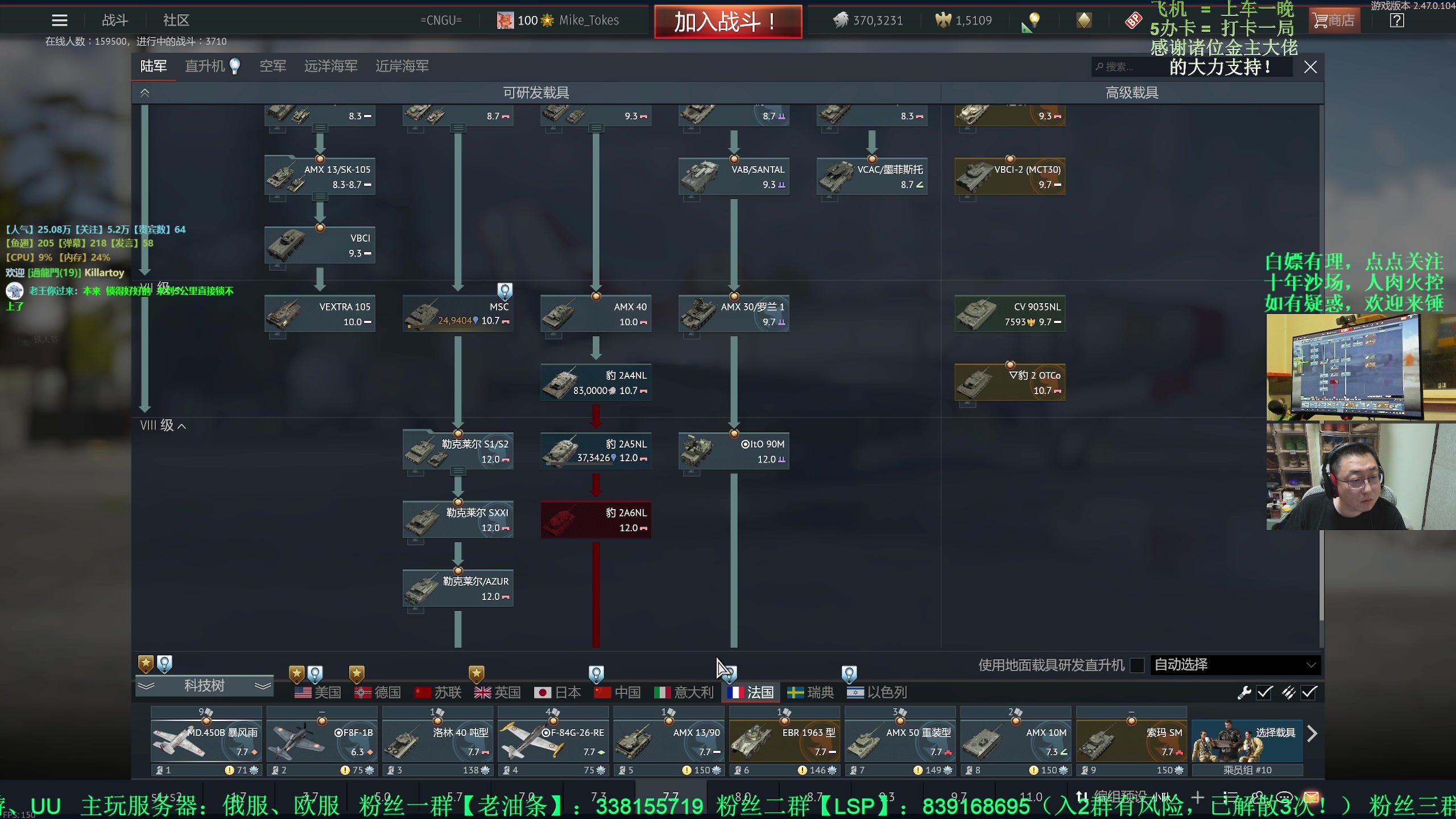Open the help question mark icon

click(x=1396, y=20)
